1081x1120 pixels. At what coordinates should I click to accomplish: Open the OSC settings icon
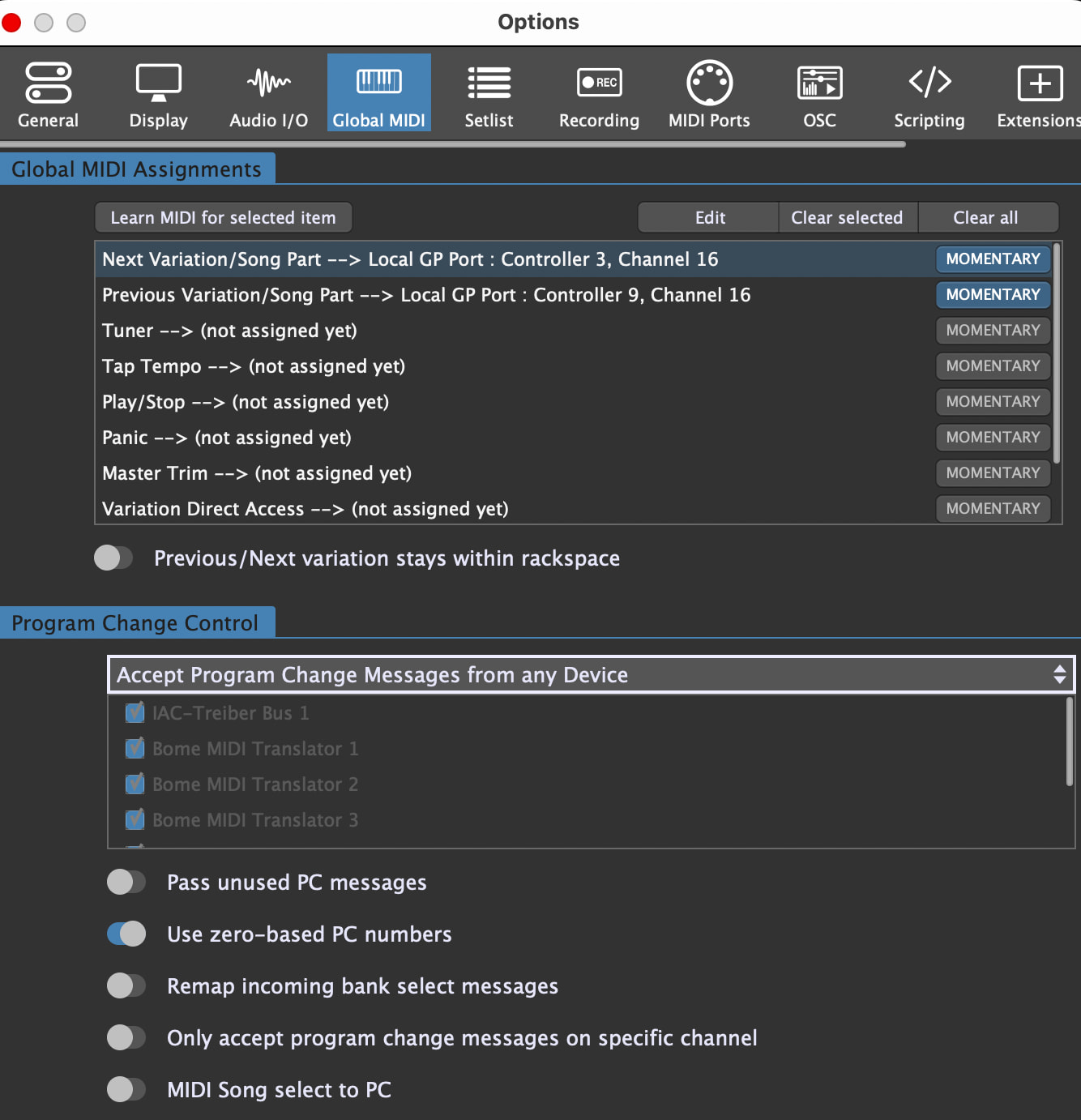tap(819, 83)
